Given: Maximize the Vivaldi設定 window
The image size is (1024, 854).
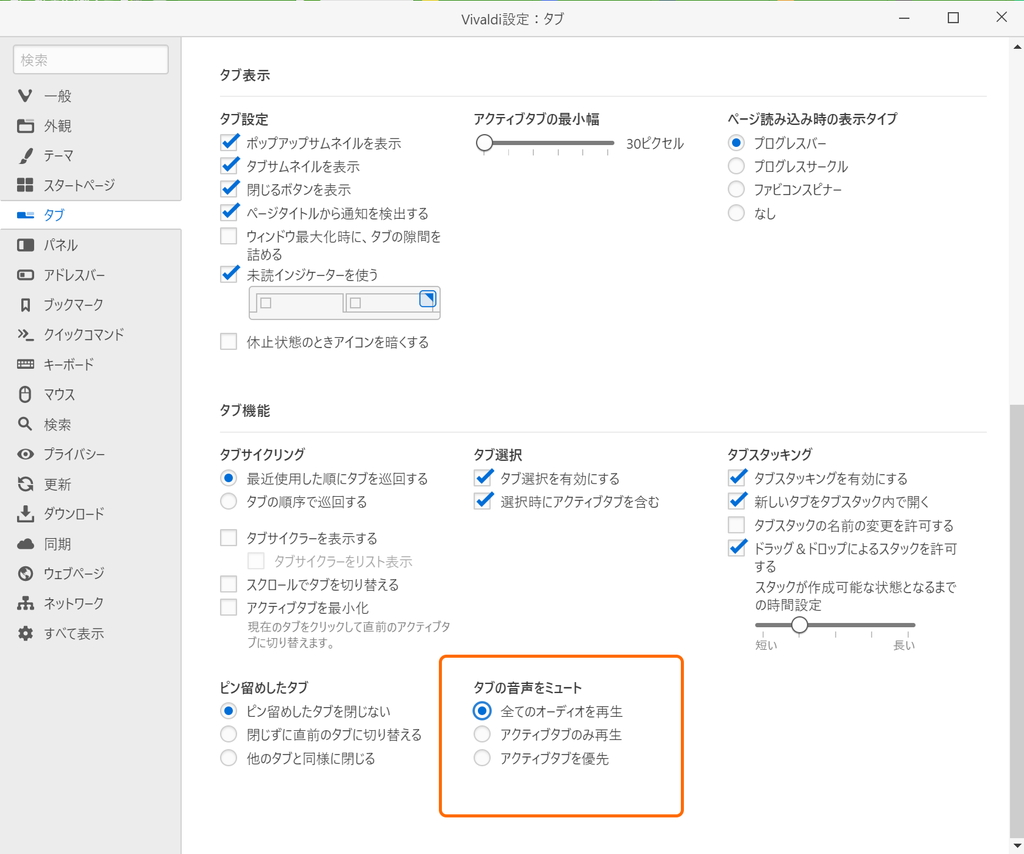Looking at the screenshot, I should [953, 18].
